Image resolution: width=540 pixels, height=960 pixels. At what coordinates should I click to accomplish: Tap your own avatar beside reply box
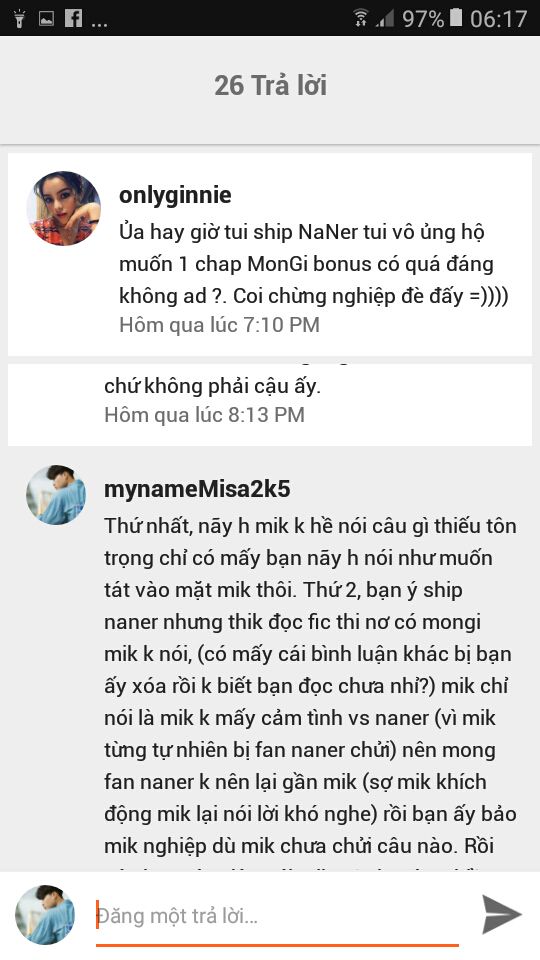(45, 914)
